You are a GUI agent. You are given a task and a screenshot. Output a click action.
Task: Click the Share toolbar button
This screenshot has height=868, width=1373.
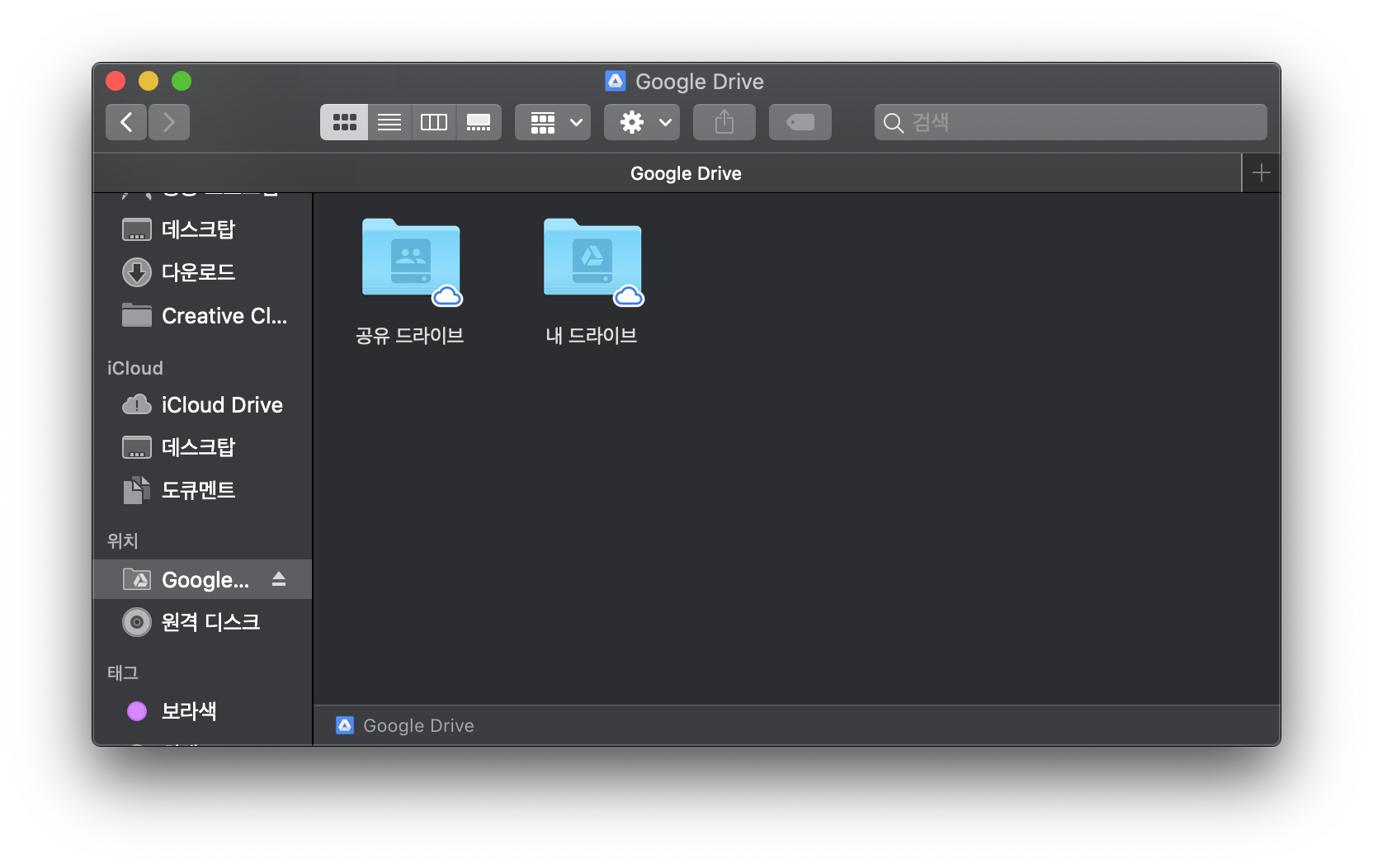pos(724,122)
